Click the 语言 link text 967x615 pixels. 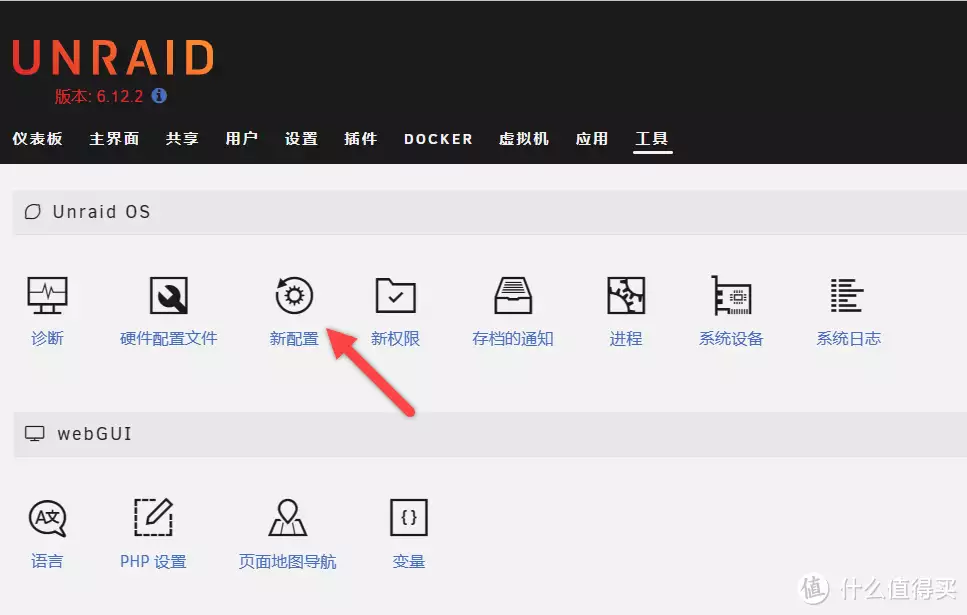point(47,561)
